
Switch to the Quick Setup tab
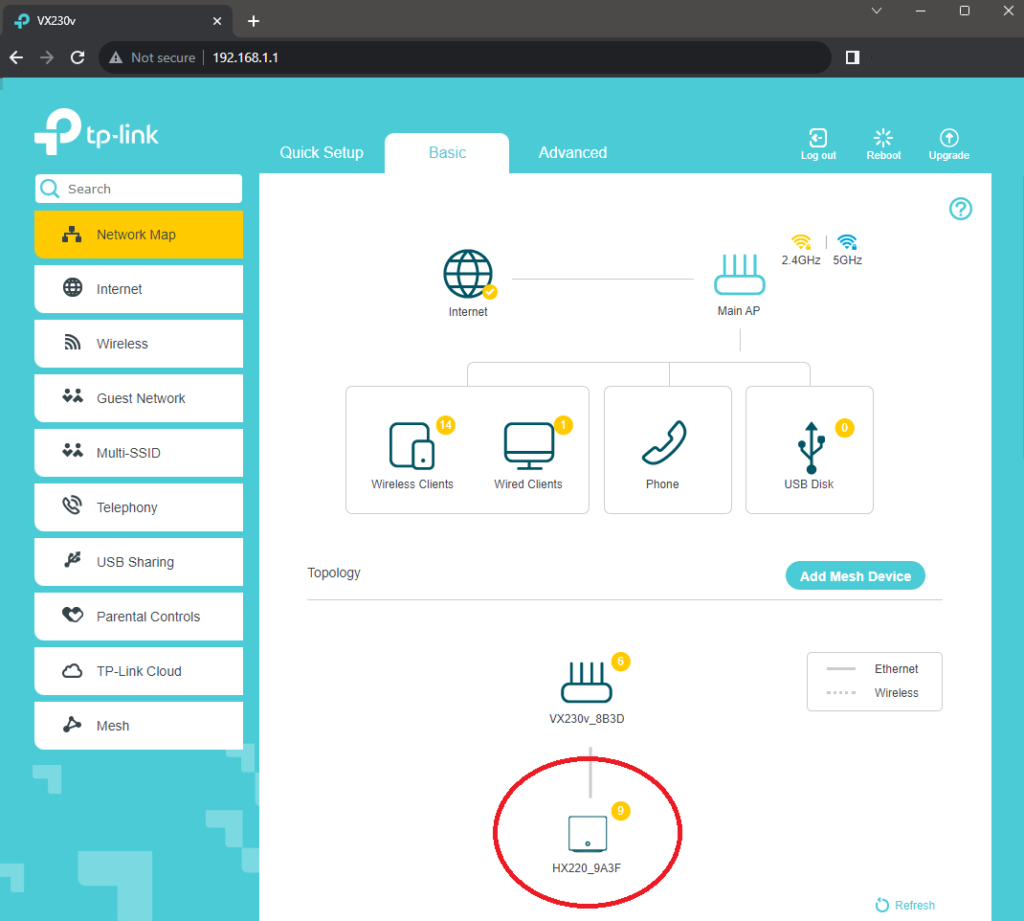pyautogui.click(x=321, y=153)
